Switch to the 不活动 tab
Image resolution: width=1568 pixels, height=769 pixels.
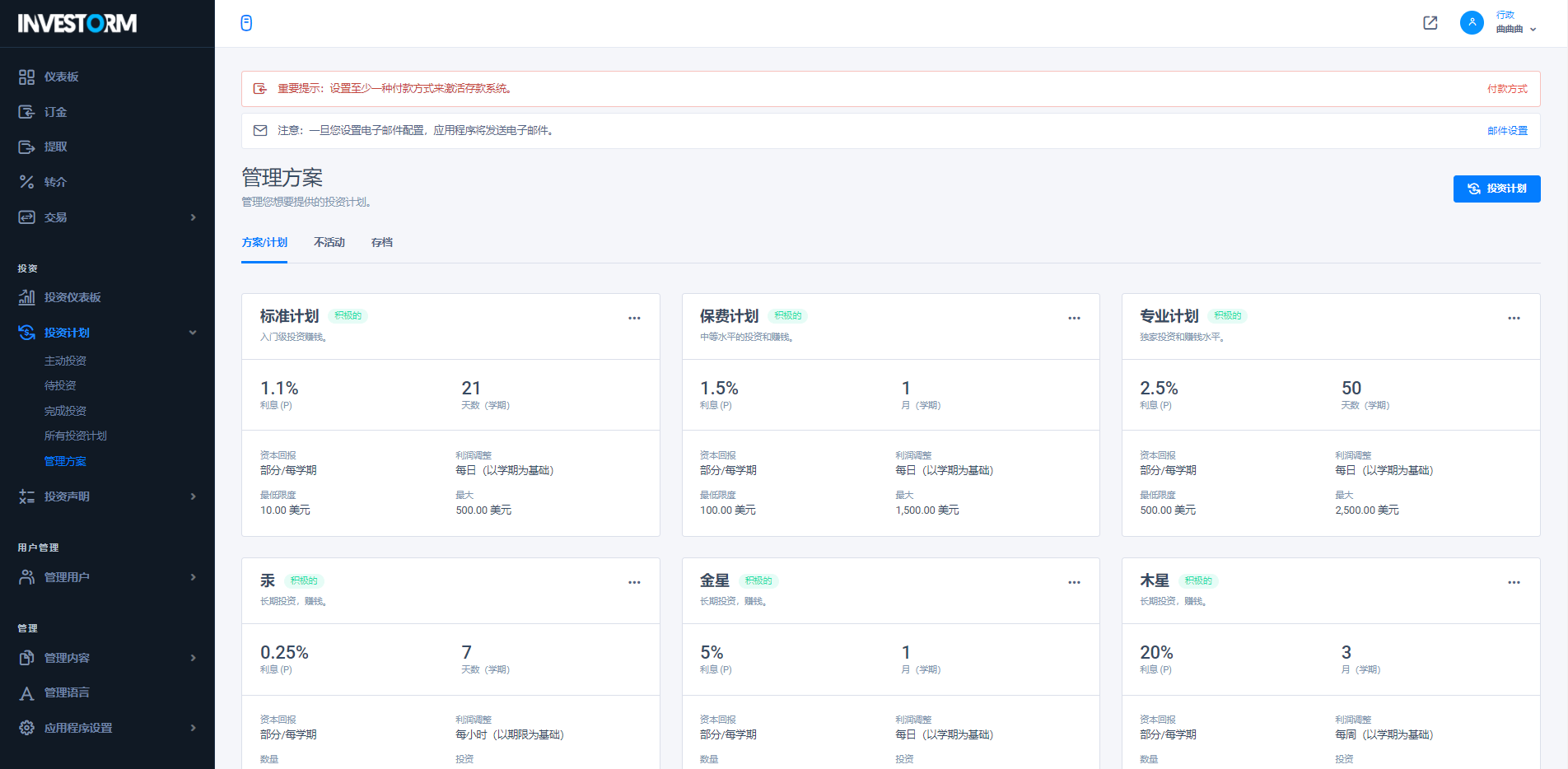[x=329, y=243]
